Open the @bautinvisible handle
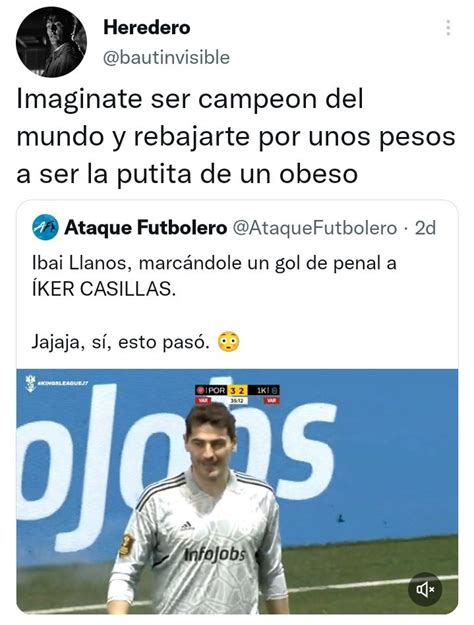 pyautogui.click(x=166, y=58)
